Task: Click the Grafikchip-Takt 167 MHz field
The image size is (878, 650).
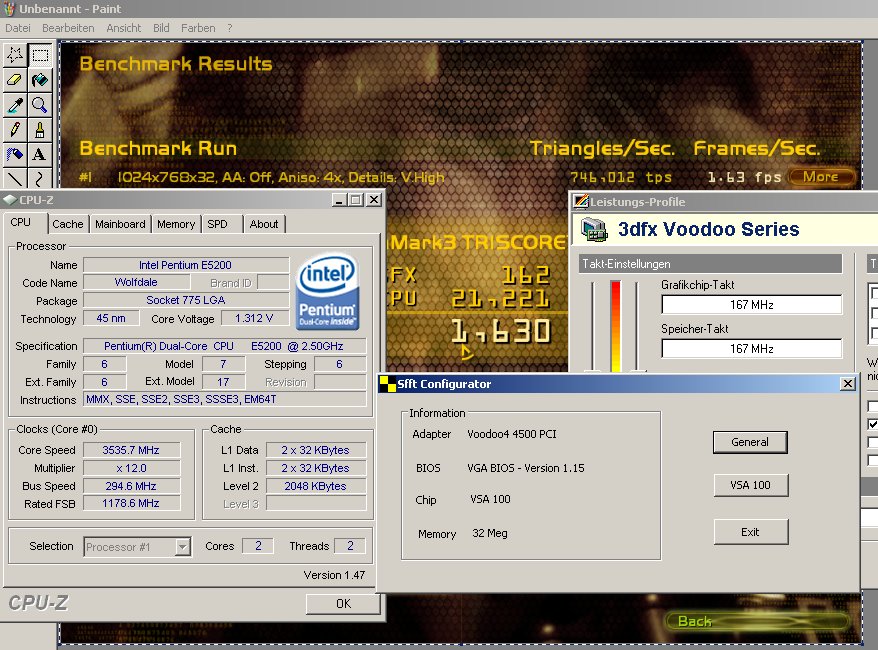Action: [x=751, y=305]
